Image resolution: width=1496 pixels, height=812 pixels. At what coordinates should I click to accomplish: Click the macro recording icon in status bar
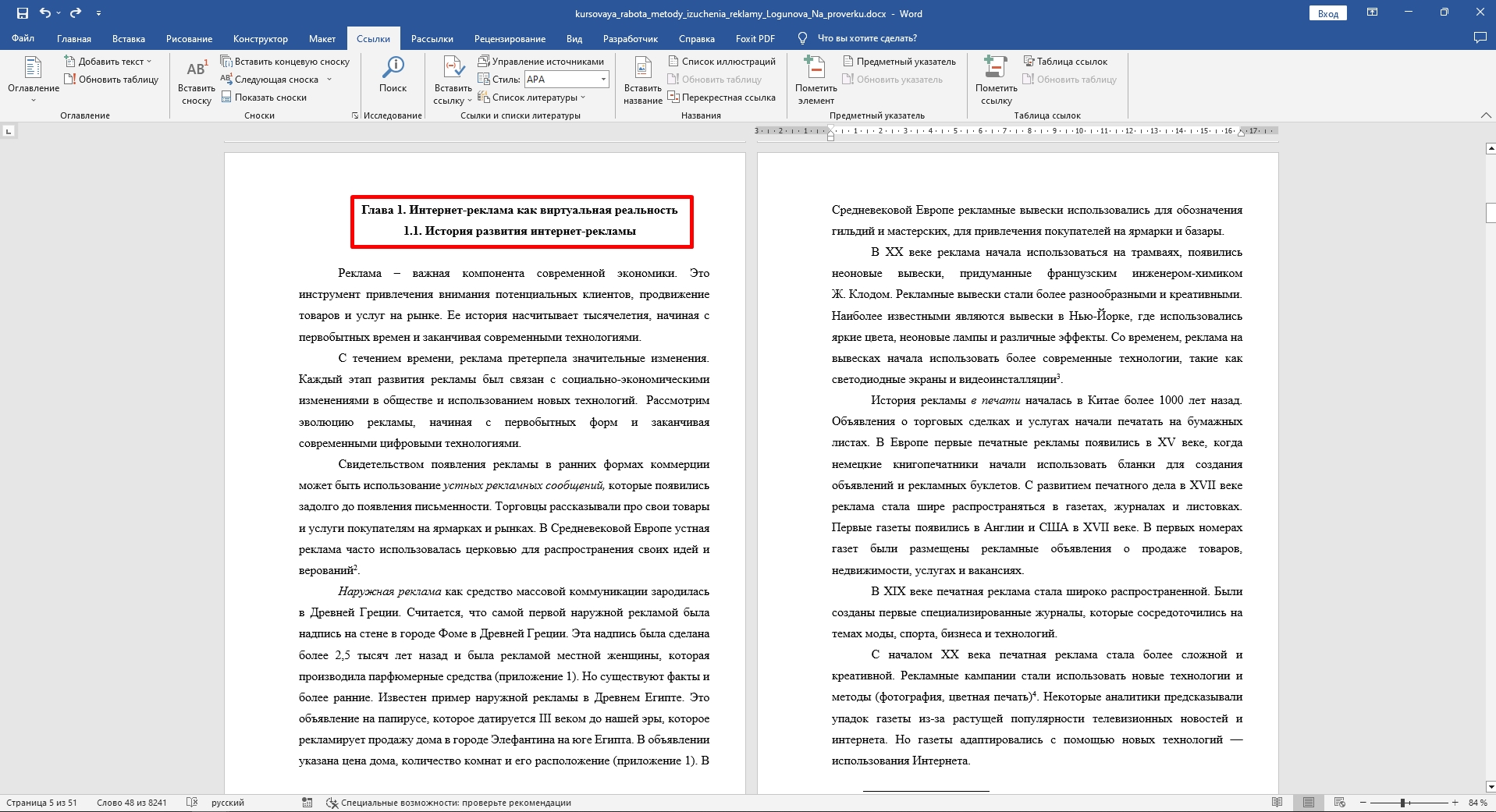pos(307,803)
